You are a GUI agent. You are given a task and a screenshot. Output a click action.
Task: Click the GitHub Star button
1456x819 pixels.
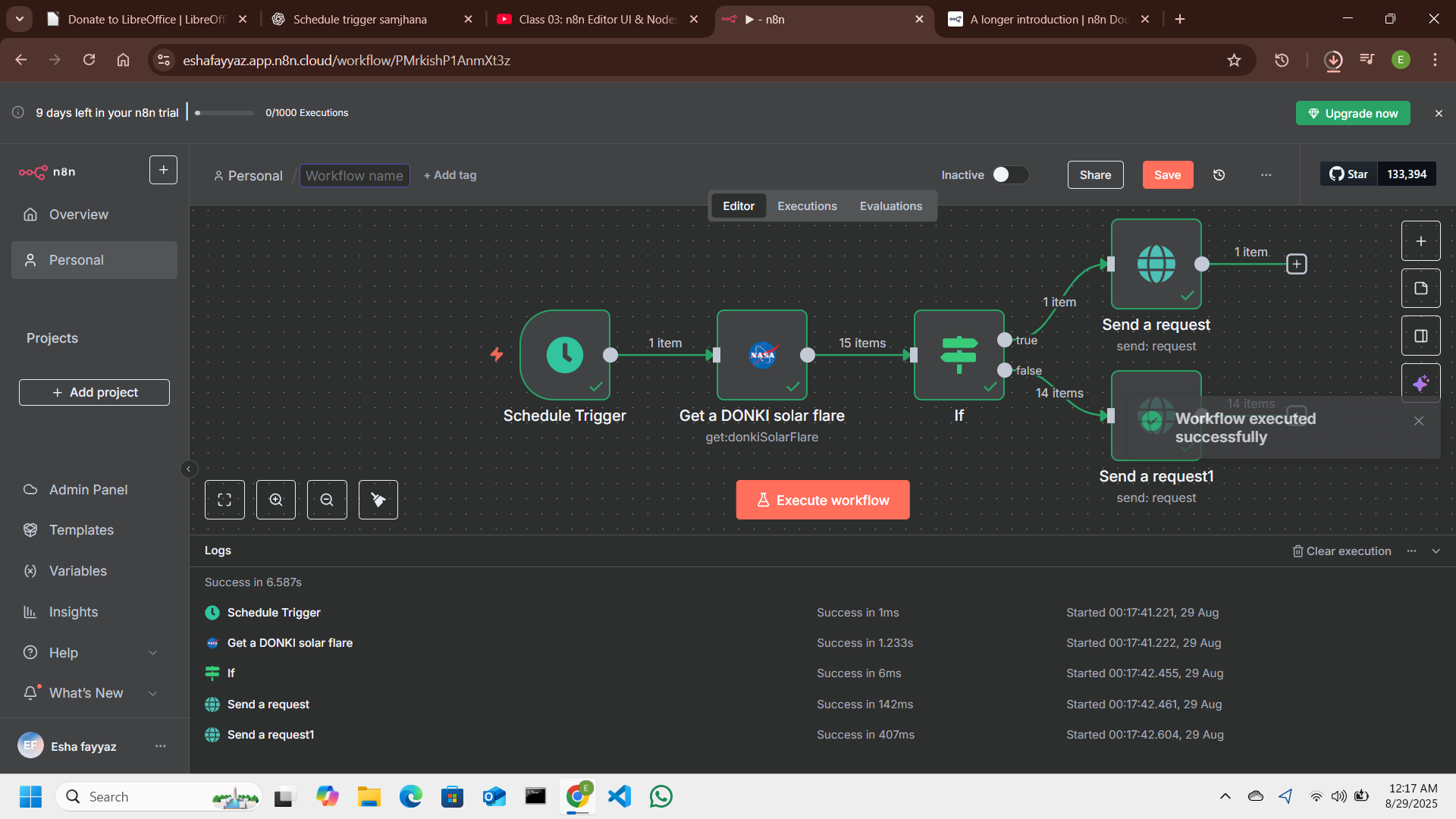pos(1349,174)
